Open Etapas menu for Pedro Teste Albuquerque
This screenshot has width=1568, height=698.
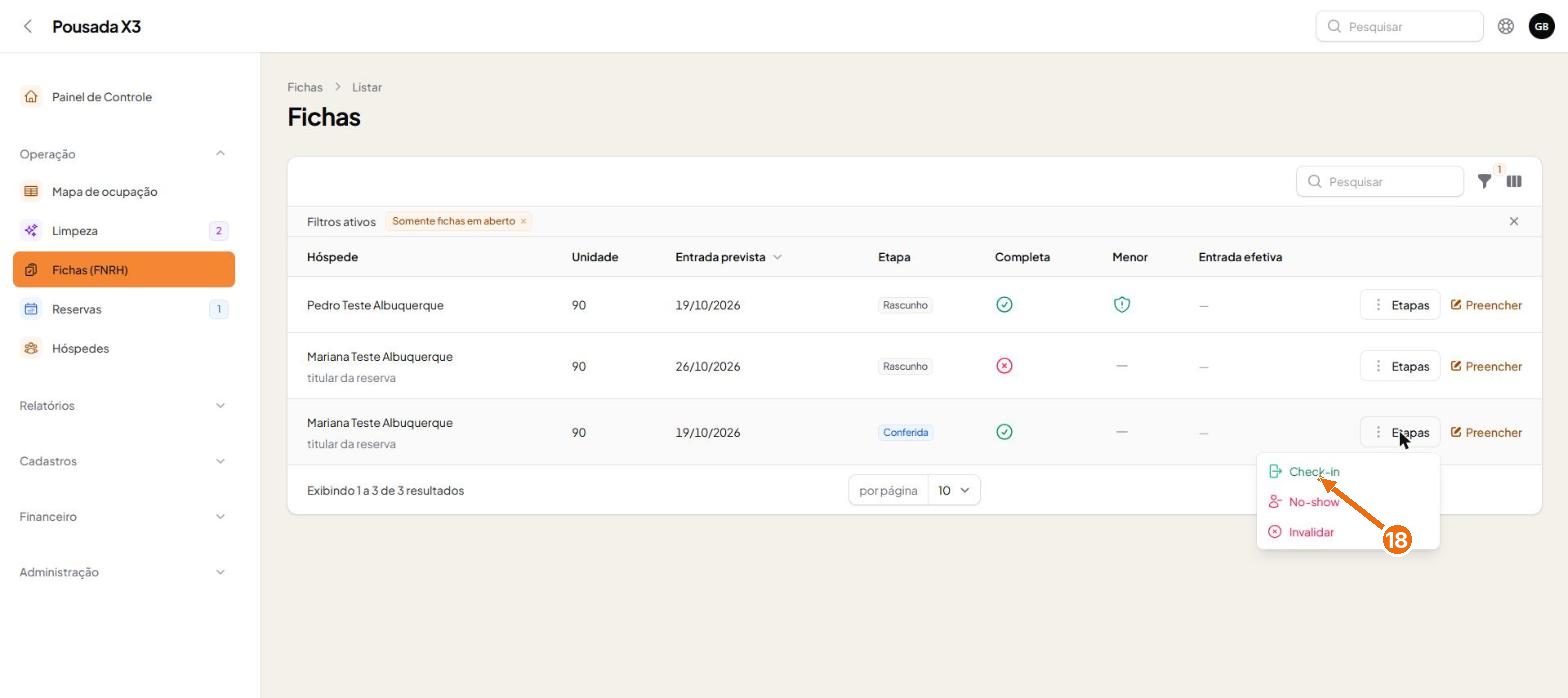(1400, 305)
